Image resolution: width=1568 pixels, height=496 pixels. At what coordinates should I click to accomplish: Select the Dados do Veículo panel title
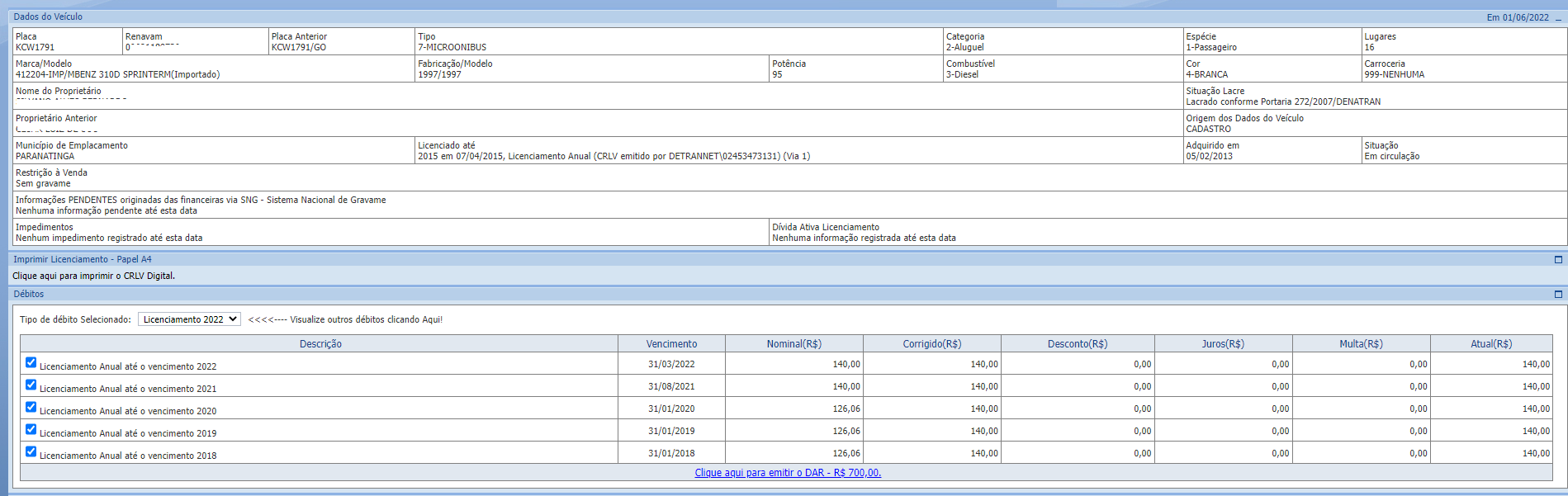(48, 17)
